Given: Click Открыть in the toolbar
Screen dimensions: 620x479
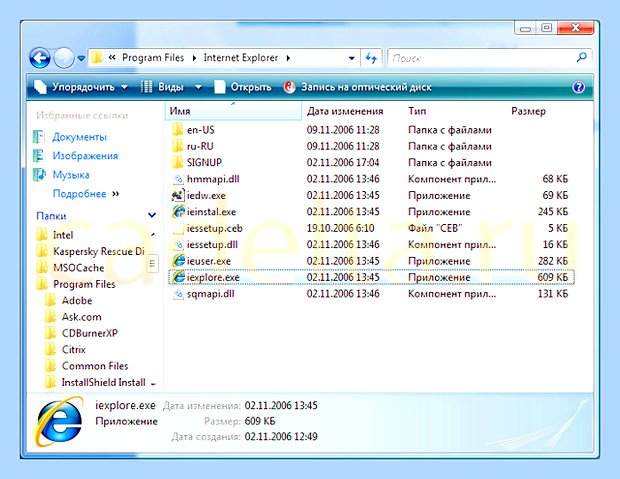Looking at the screenshot, I should point(243,87).
